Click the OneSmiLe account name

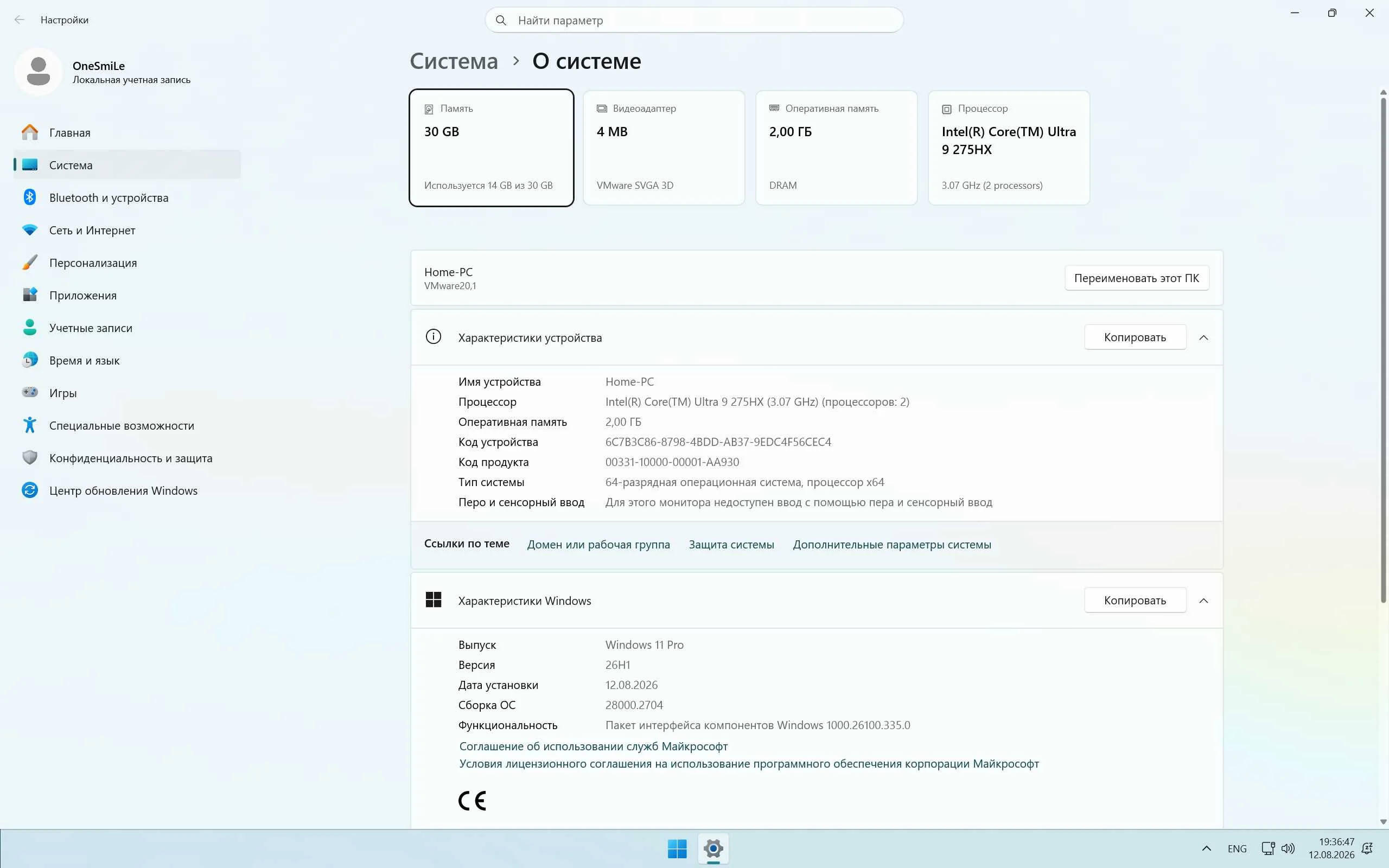tap(99, 66)
